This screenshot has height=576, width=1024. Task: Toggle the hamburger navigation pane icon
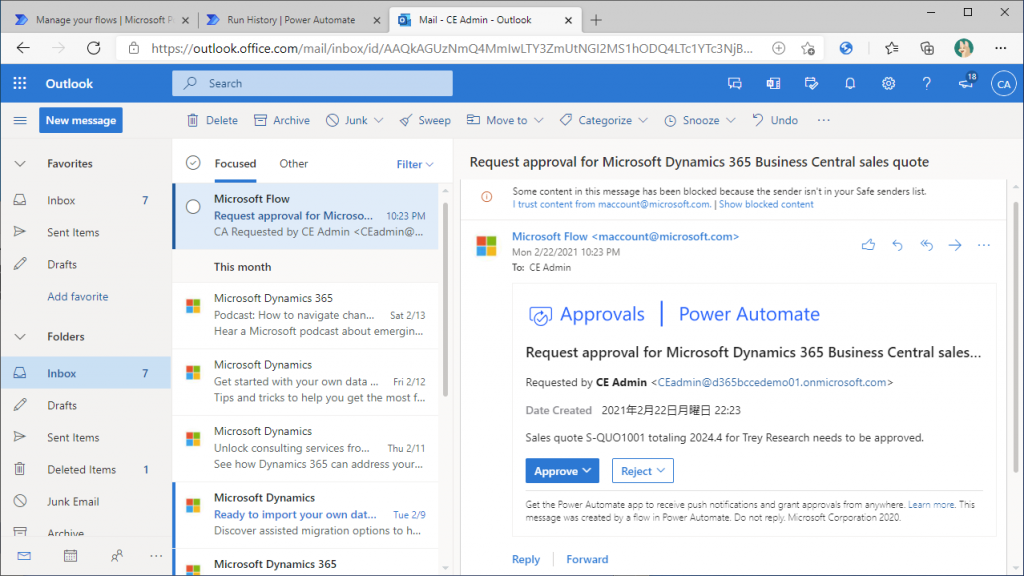pos(20,120)
